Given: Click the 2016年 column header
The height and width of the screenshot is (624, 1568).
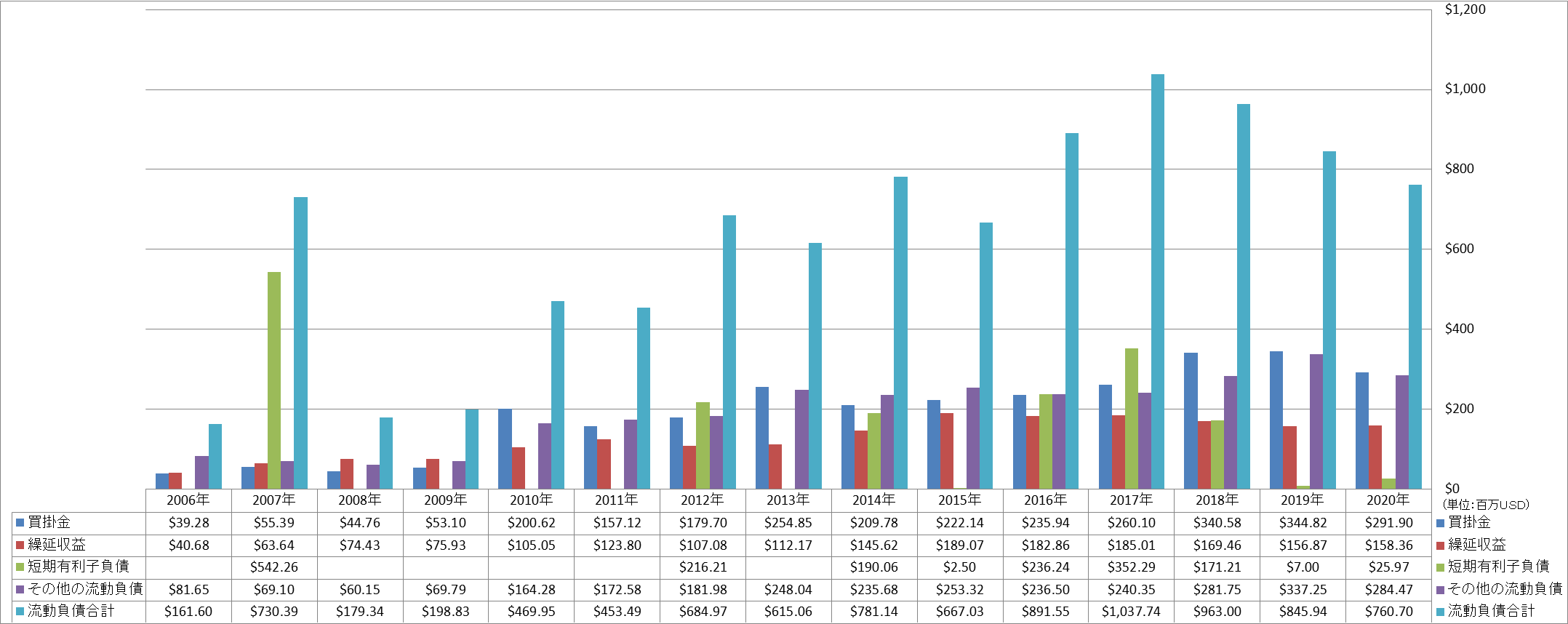Looking at the screenshot, I should point(1046,500).
